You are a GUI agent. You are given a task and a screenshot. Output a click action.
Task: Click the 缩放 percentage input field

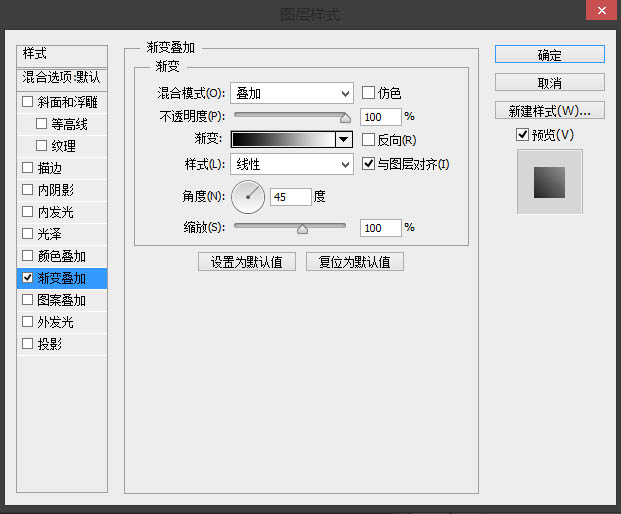point(381,228)
